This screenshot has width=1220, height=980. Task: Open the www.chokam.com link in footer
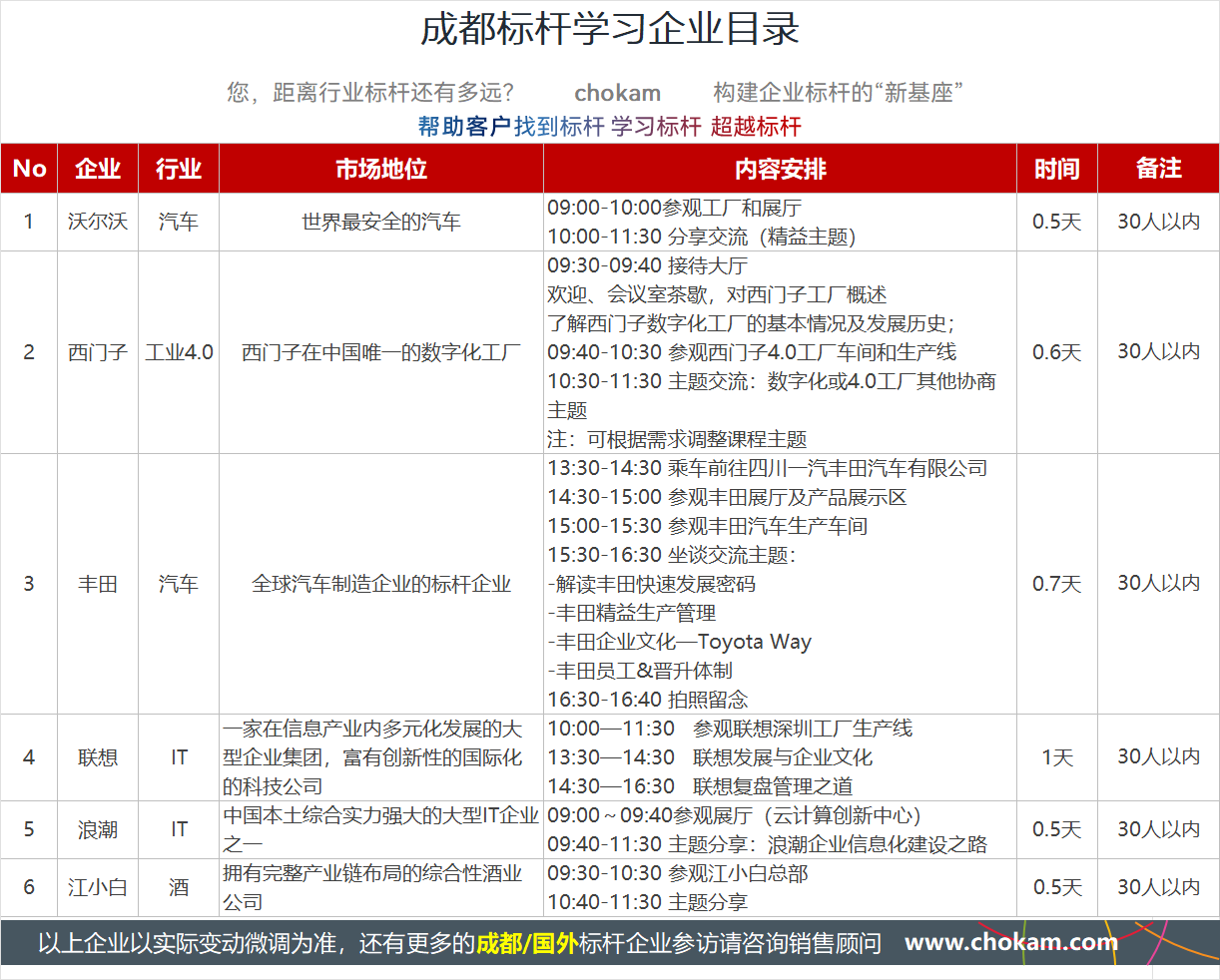pos(1010,942)
